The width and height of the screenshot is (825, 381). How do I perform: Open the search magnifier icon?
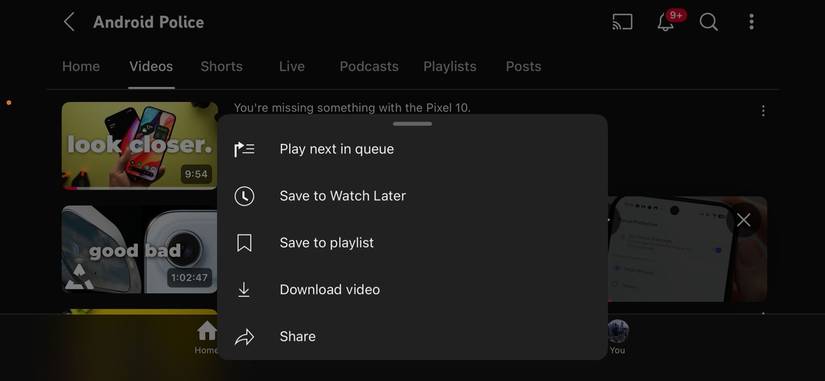(x=708, y=22)
